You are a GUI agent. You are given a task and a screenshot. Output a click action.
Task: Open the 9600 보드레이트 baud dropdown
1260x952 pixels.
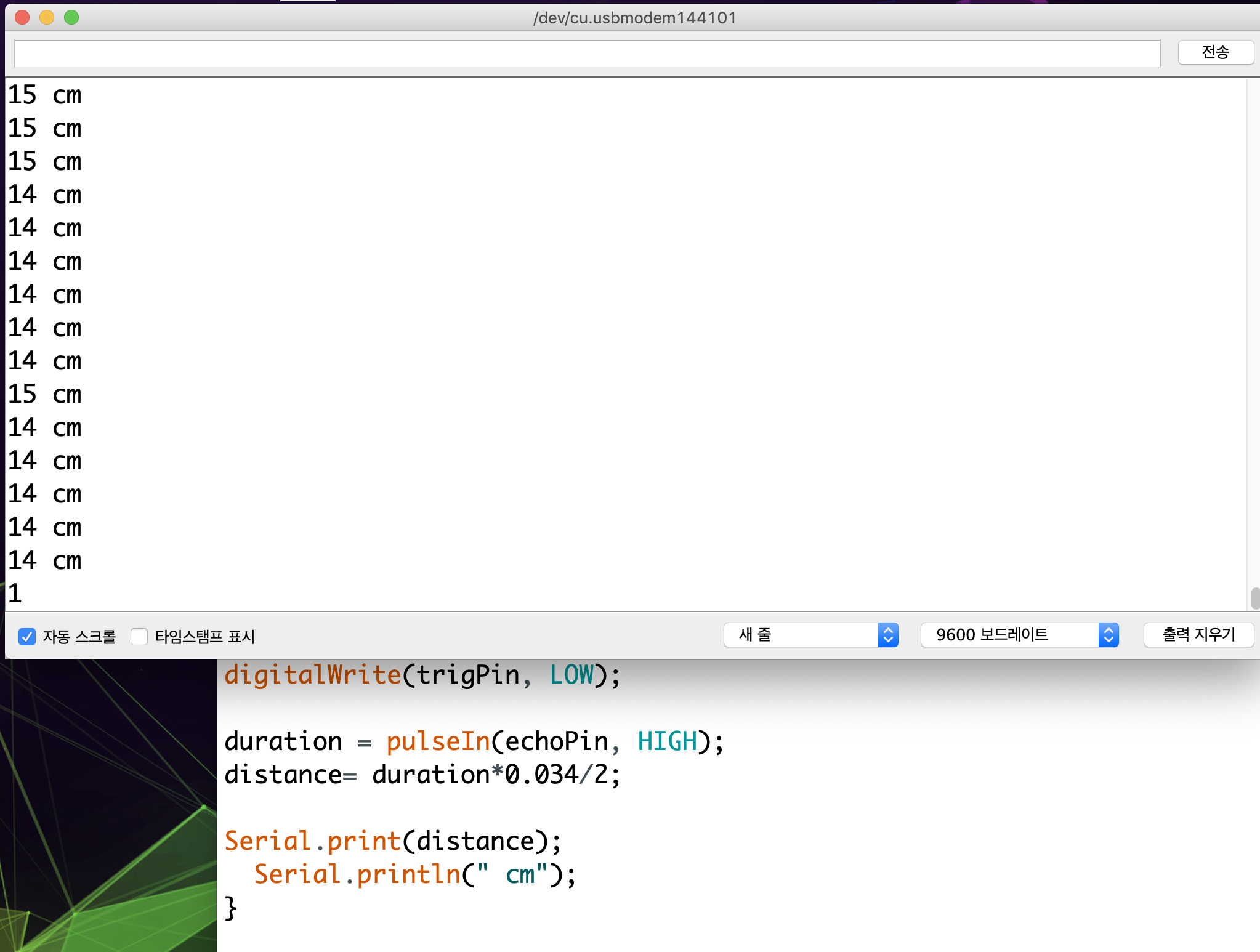pyautogui.click(x=1019, y=635)
